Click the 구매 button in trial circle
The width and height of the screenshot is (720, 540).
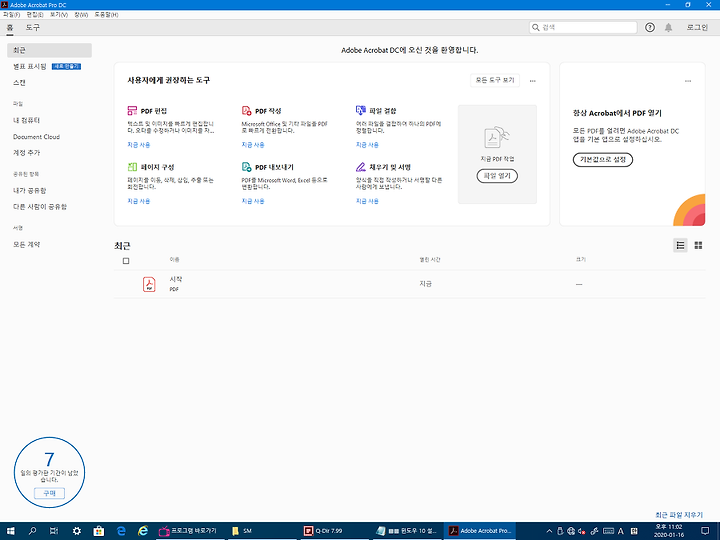click(x=50, y=493)
